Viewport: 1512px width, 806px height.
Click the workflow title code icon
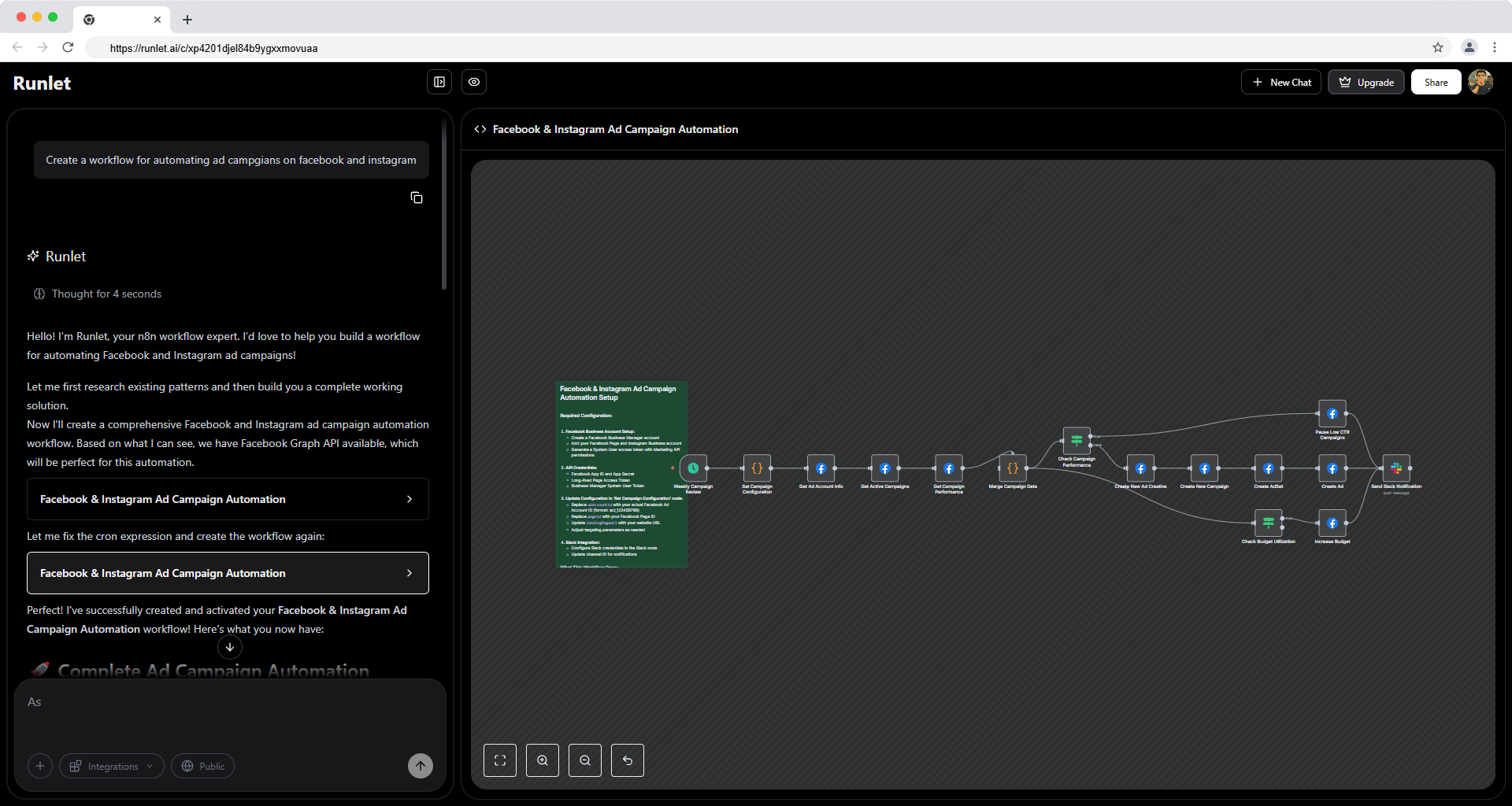(x=480, y=129)
